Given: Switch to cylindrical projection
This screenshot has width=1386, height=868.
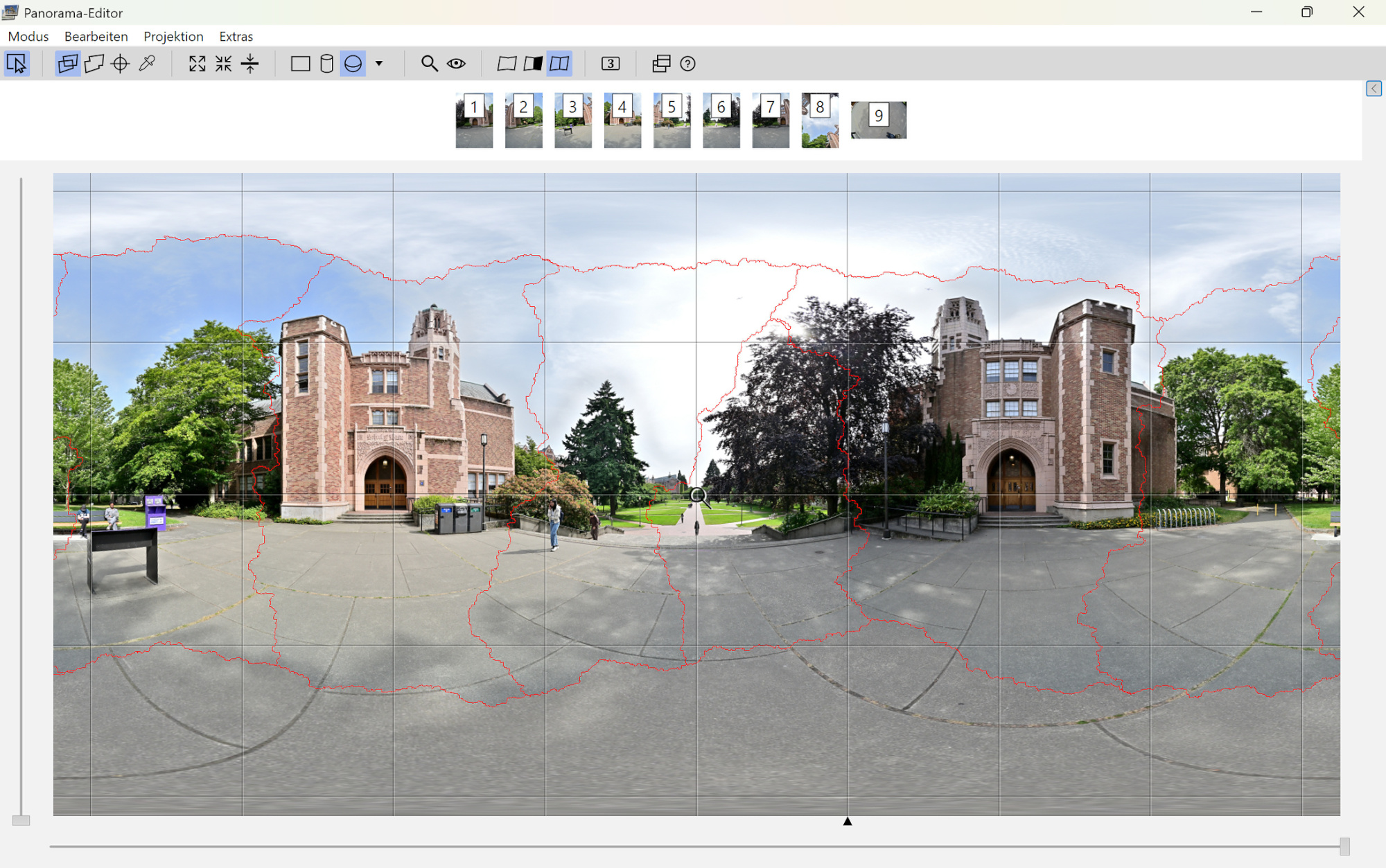Looking at the screenshot, I should tap(326, 64).
